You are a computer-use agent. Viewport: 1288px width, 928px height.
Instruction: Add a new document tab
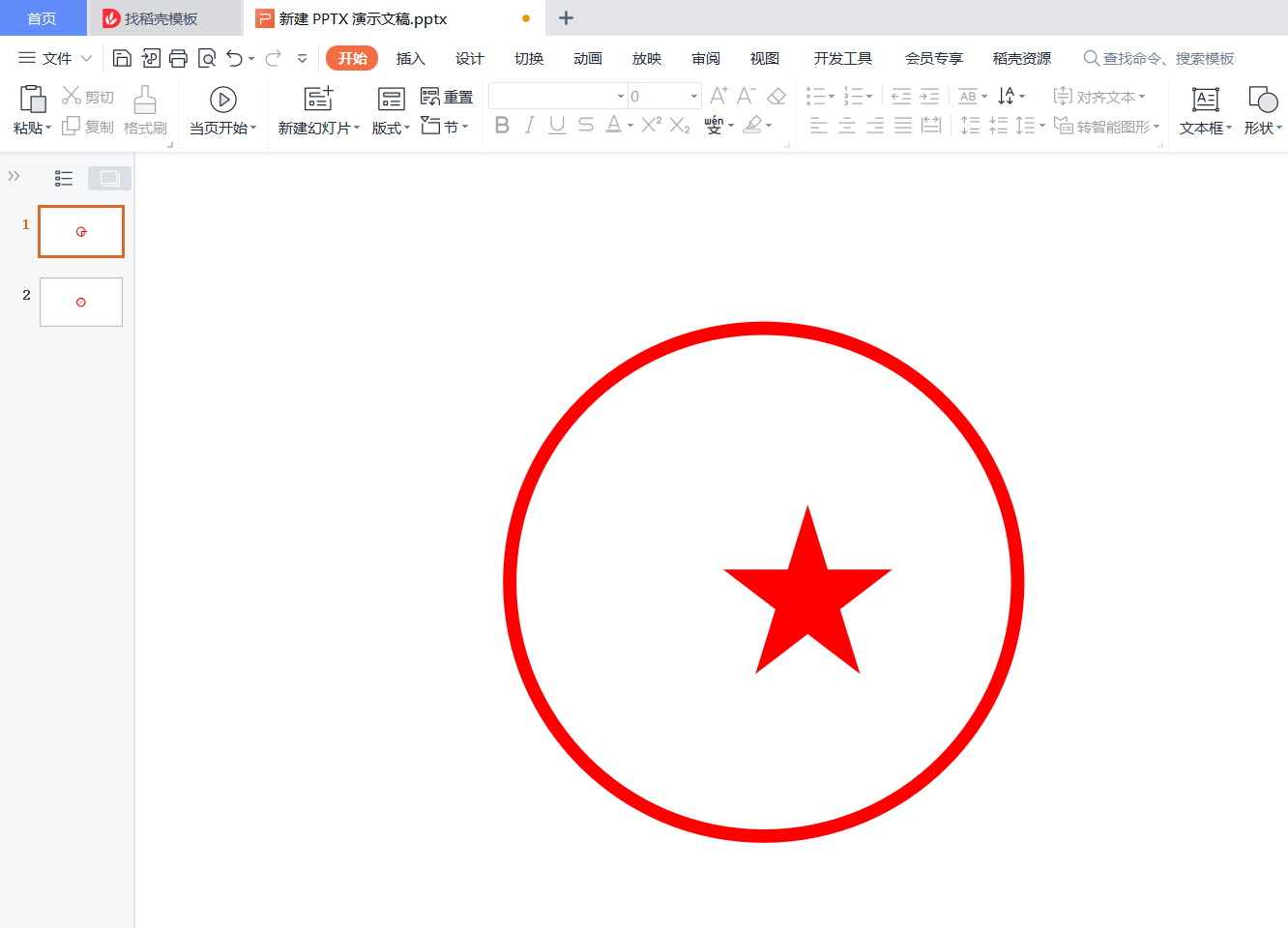click(x=567, y=17)
